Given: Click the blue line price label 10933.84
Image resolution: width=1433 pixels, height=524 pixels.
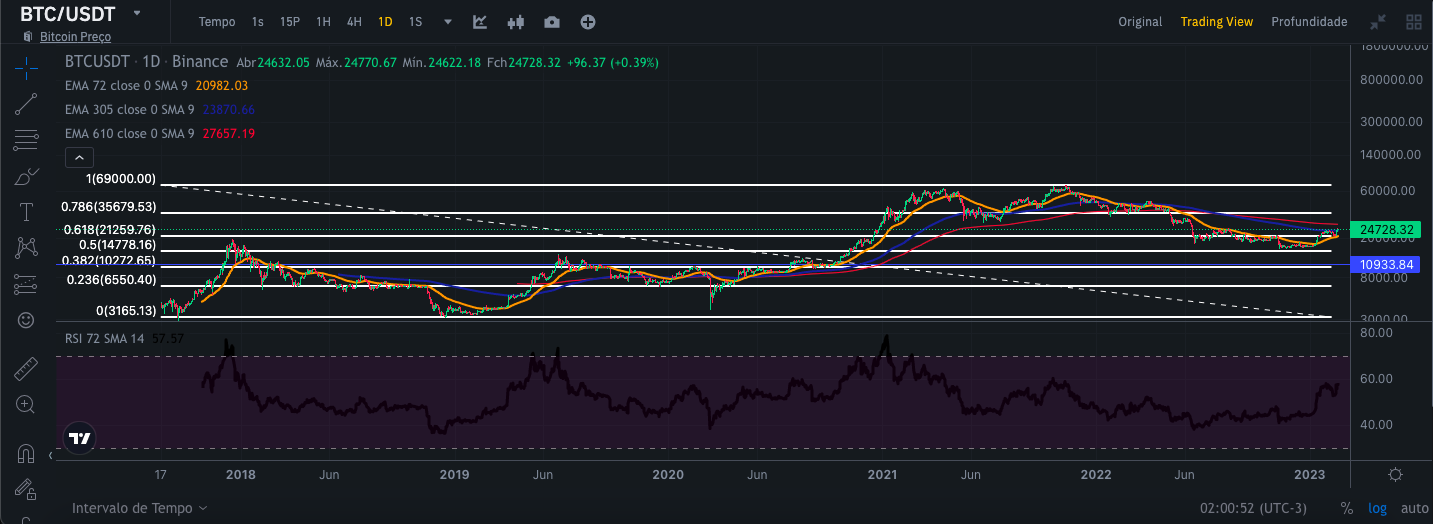Looking at the screenshot, I should 1387,265.
